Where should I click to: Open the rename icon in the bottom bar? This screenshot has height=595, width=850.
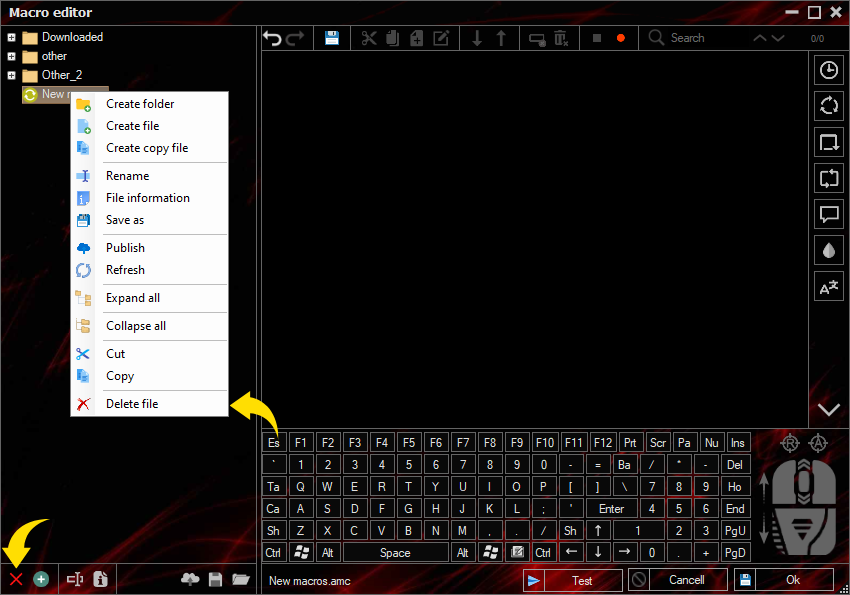73,579
